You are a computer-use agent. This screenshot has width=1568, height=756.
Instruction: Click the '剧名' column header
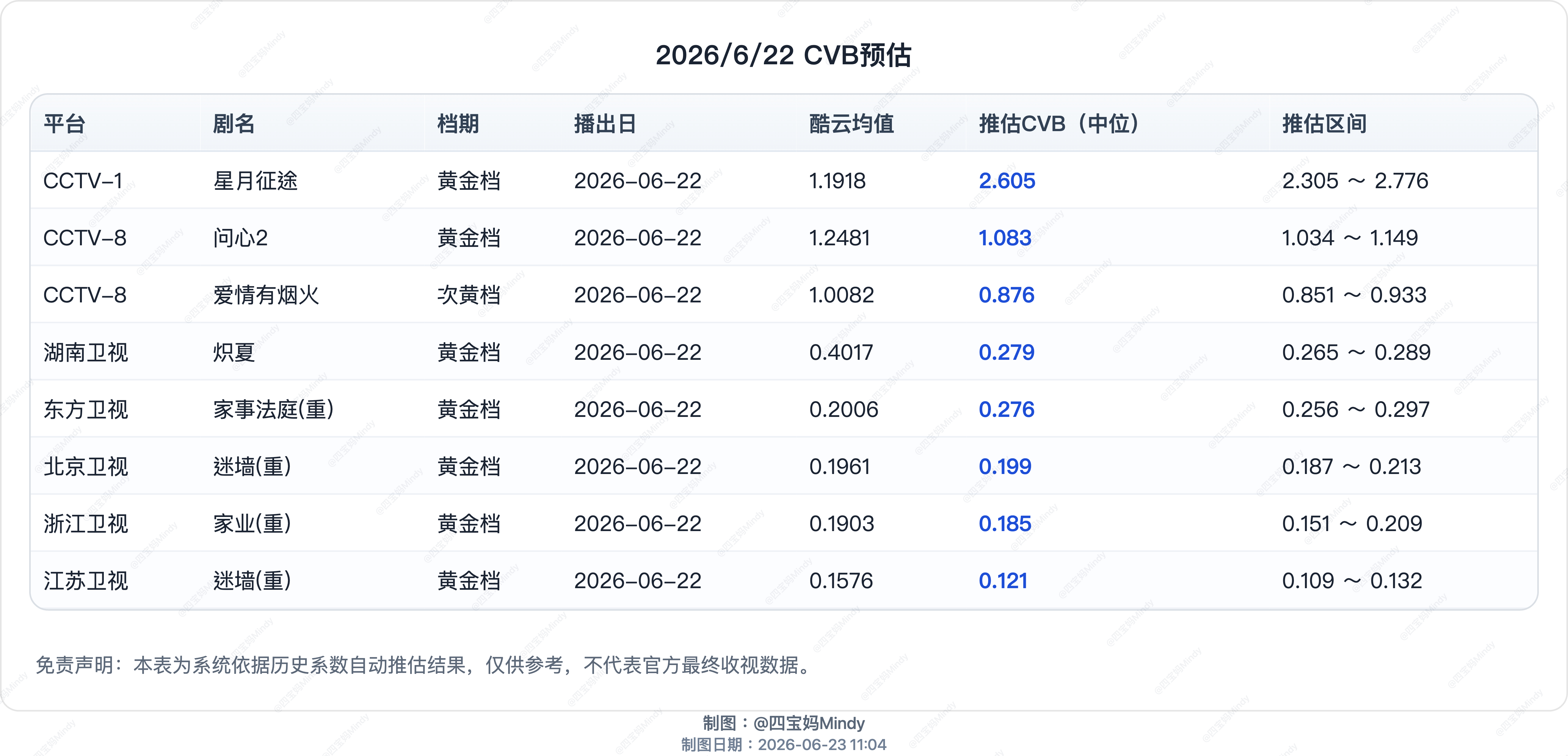pyautogui.click(x=234, y=124)
